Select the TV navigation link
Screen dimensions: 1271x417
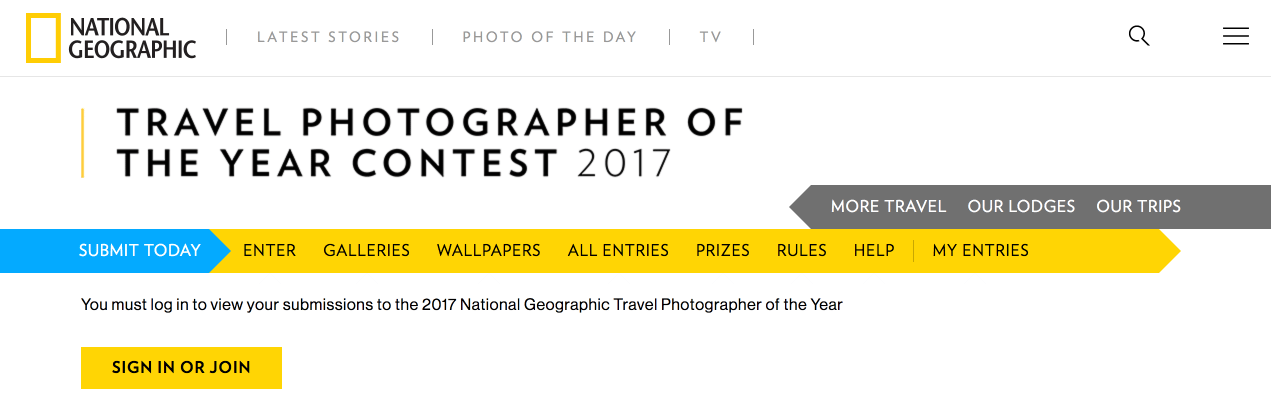point(710,37)
